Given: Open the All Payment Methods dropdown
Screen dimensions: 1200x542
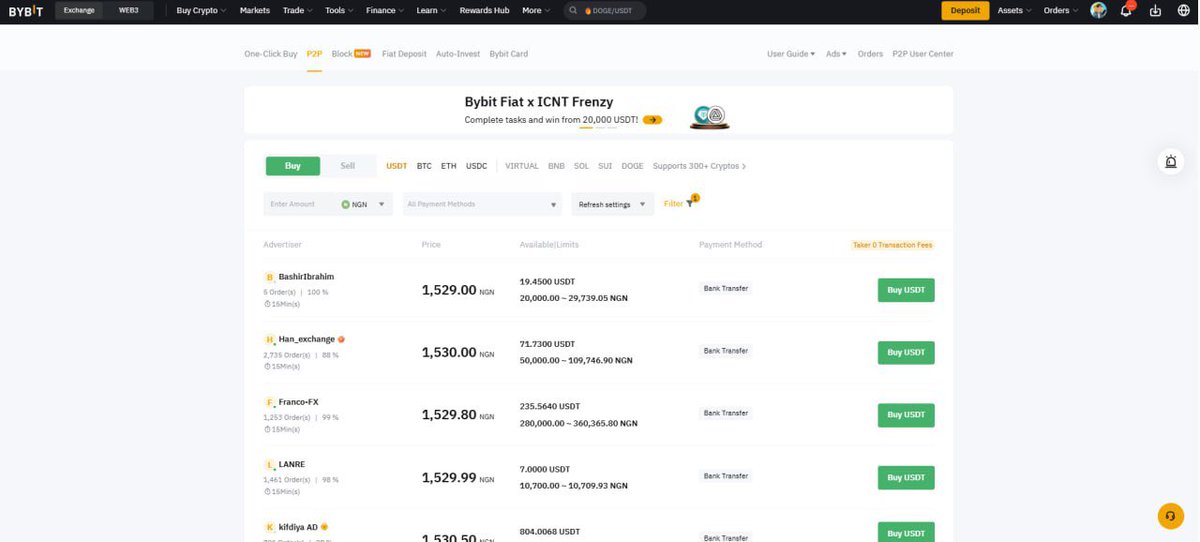Looking at the screenshot, I should (482, 204).
